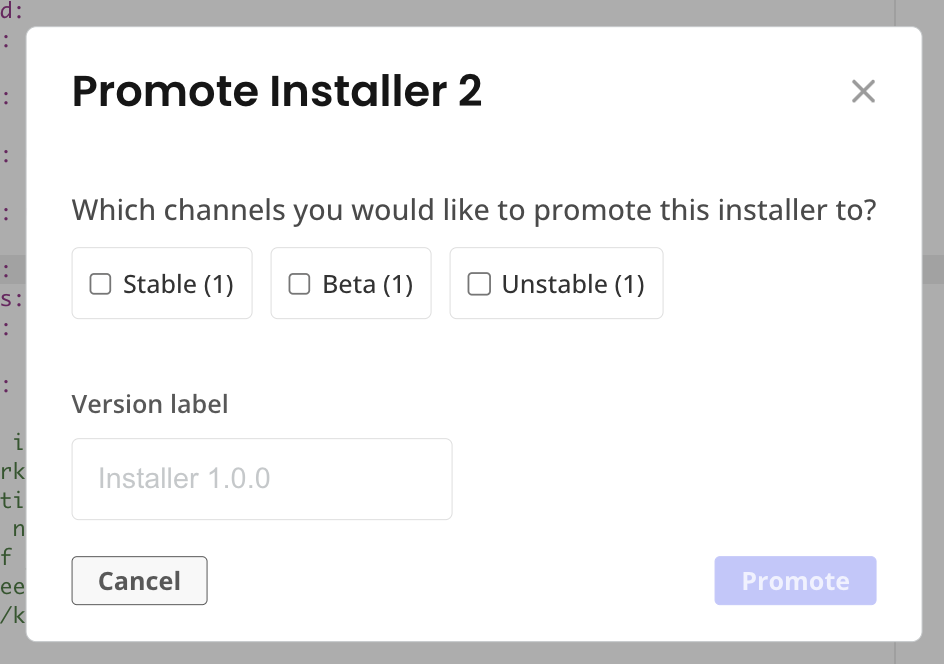Close the dialog with the X icon
The image size is (944, 664).
pos(863,91)
